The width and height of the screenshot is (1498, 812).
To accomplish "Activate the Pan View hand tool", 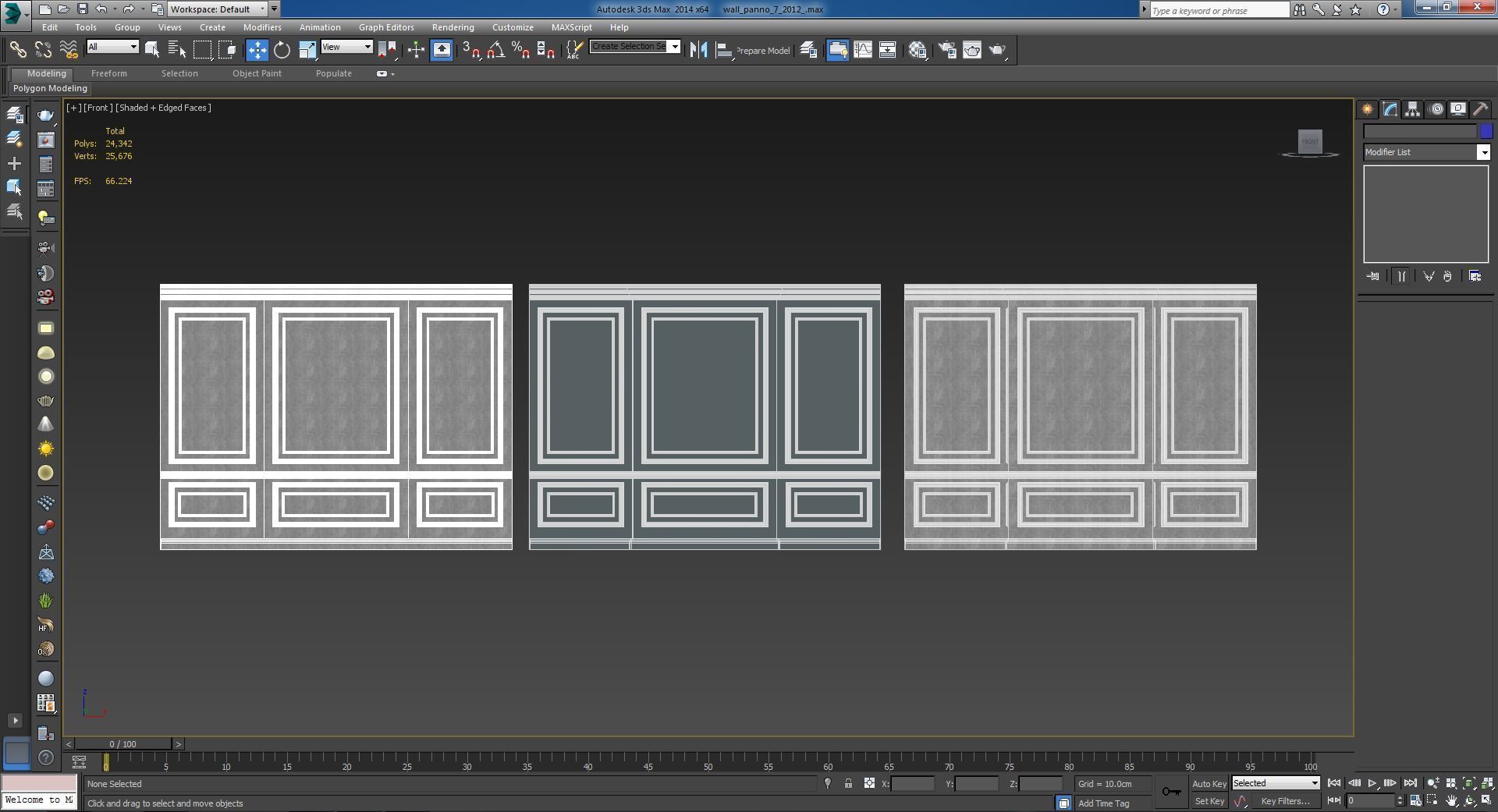I will click(x=1451, y=801).
